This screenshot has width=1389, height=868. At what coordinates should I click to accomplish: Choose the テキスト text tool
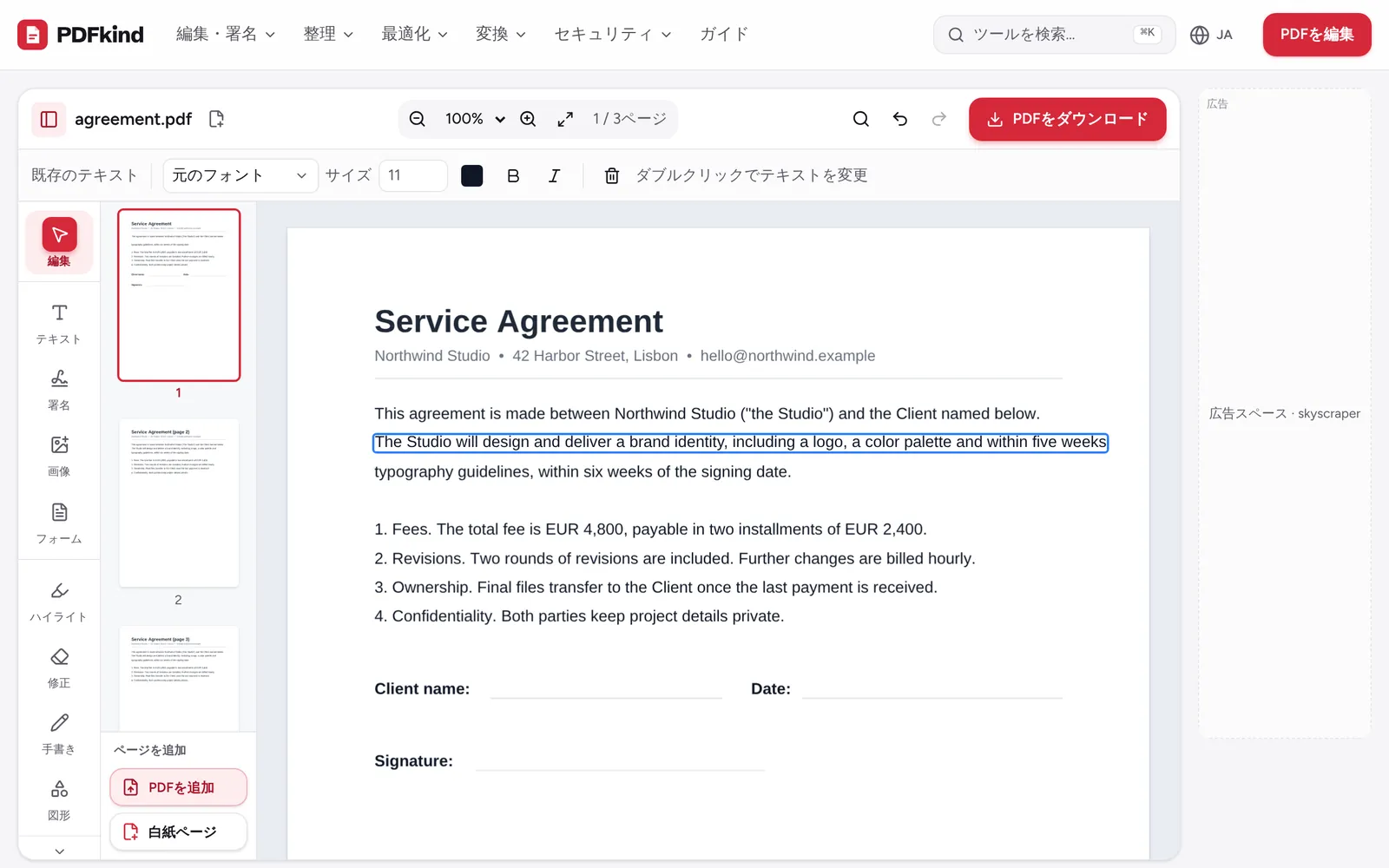click(59, 324)
